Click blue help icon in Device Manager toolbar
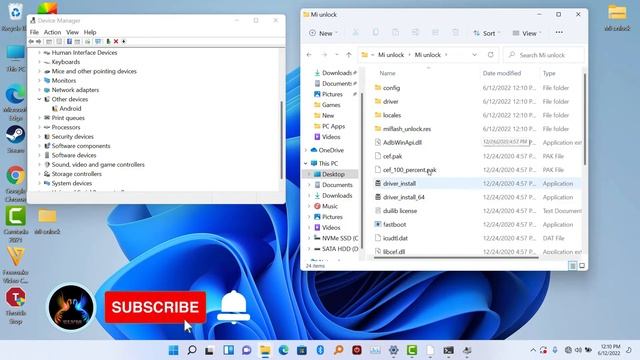The image size is (640, 360). (69, 42)
